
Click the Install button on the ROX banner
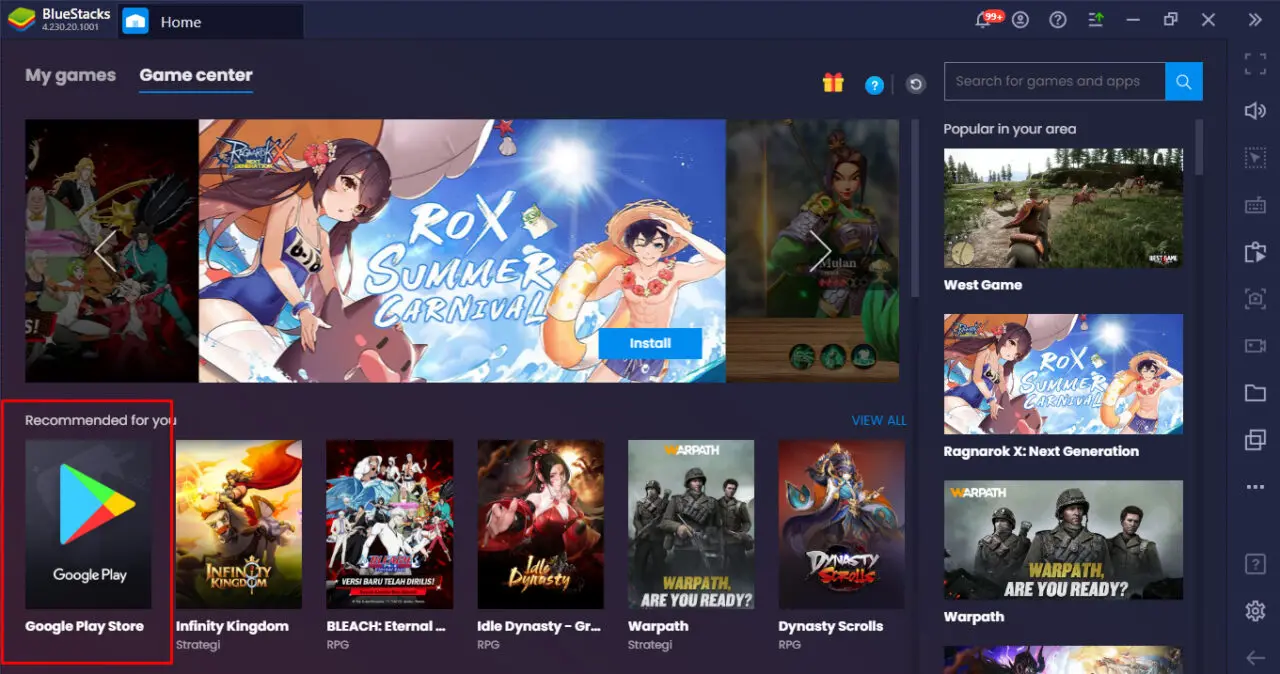click(650, 343)
